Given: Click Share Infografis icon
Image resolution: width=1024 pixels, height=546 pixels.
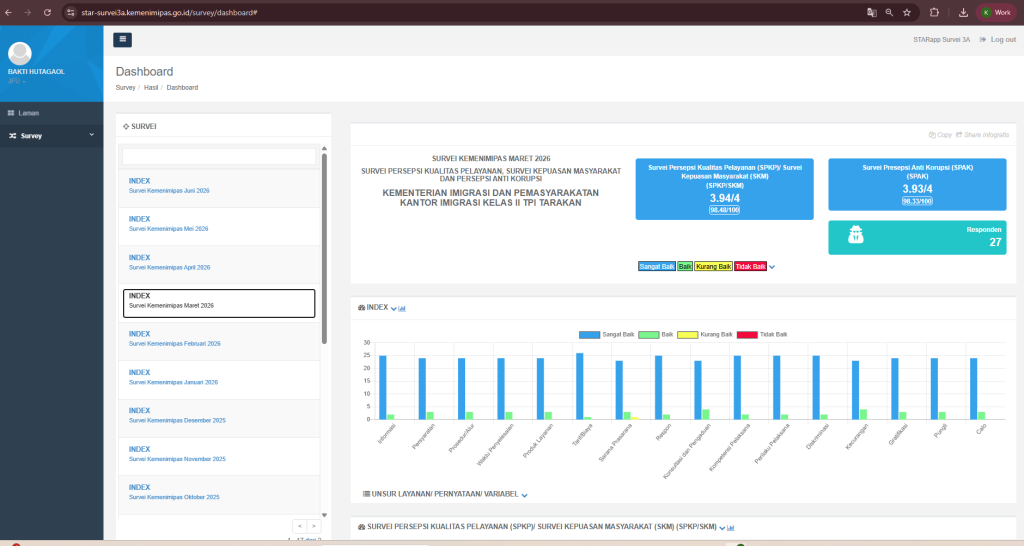Looking at the screenshot, I should click(959, 135).
